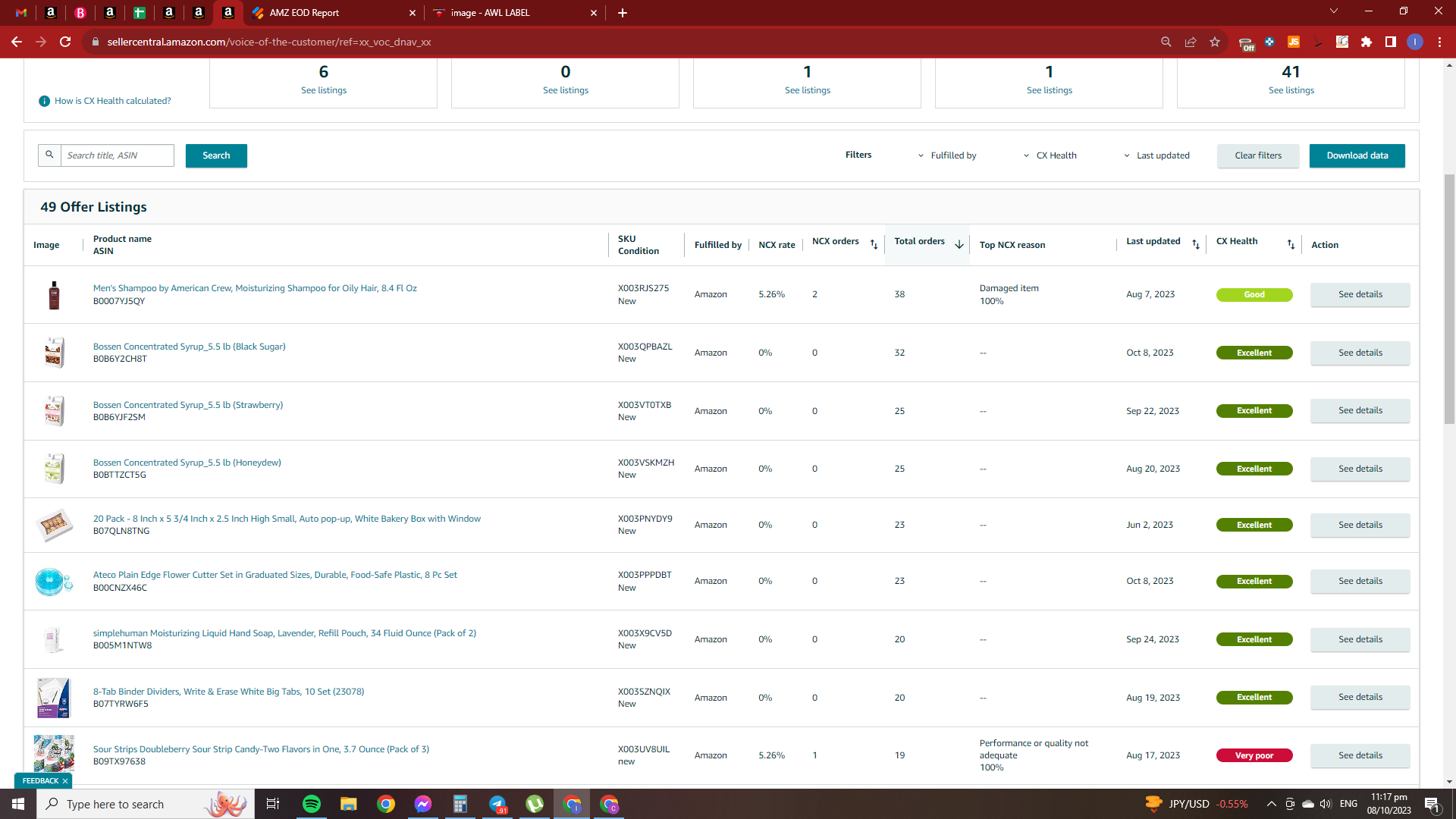Open the Windows Start menu
The height and width of the screenshot is (819, 1456).
(x=18, y=804)
